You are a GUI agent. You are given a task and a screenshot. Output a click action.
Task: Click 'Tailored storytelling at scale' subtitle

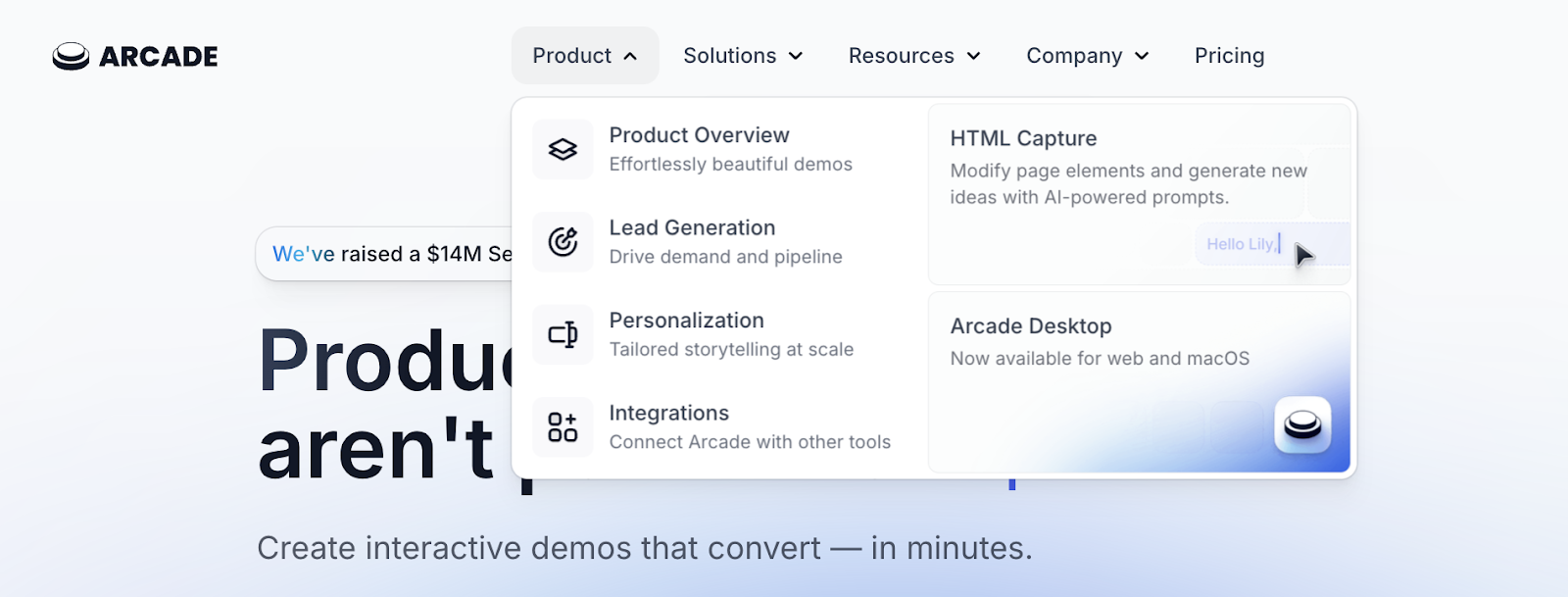click(x=732, y=349)
